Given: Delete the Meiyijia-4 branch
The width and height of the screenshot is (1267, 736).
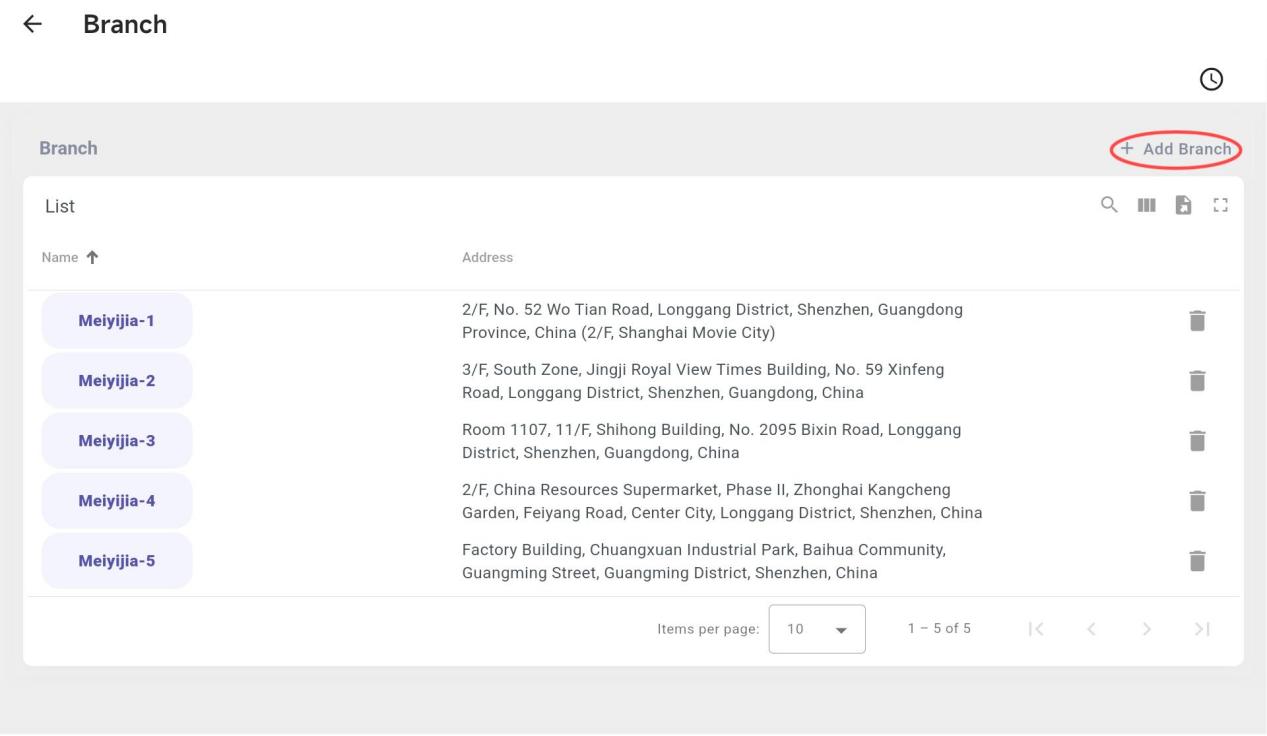Looking at the screenshot, I should [1197, 501].
